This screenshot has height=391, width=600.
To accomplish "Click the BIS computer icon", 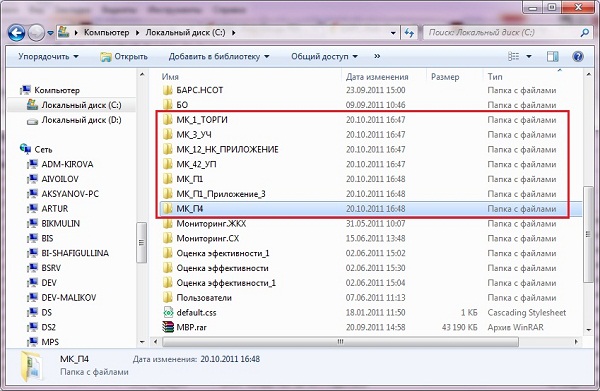I will click(33, 238).
